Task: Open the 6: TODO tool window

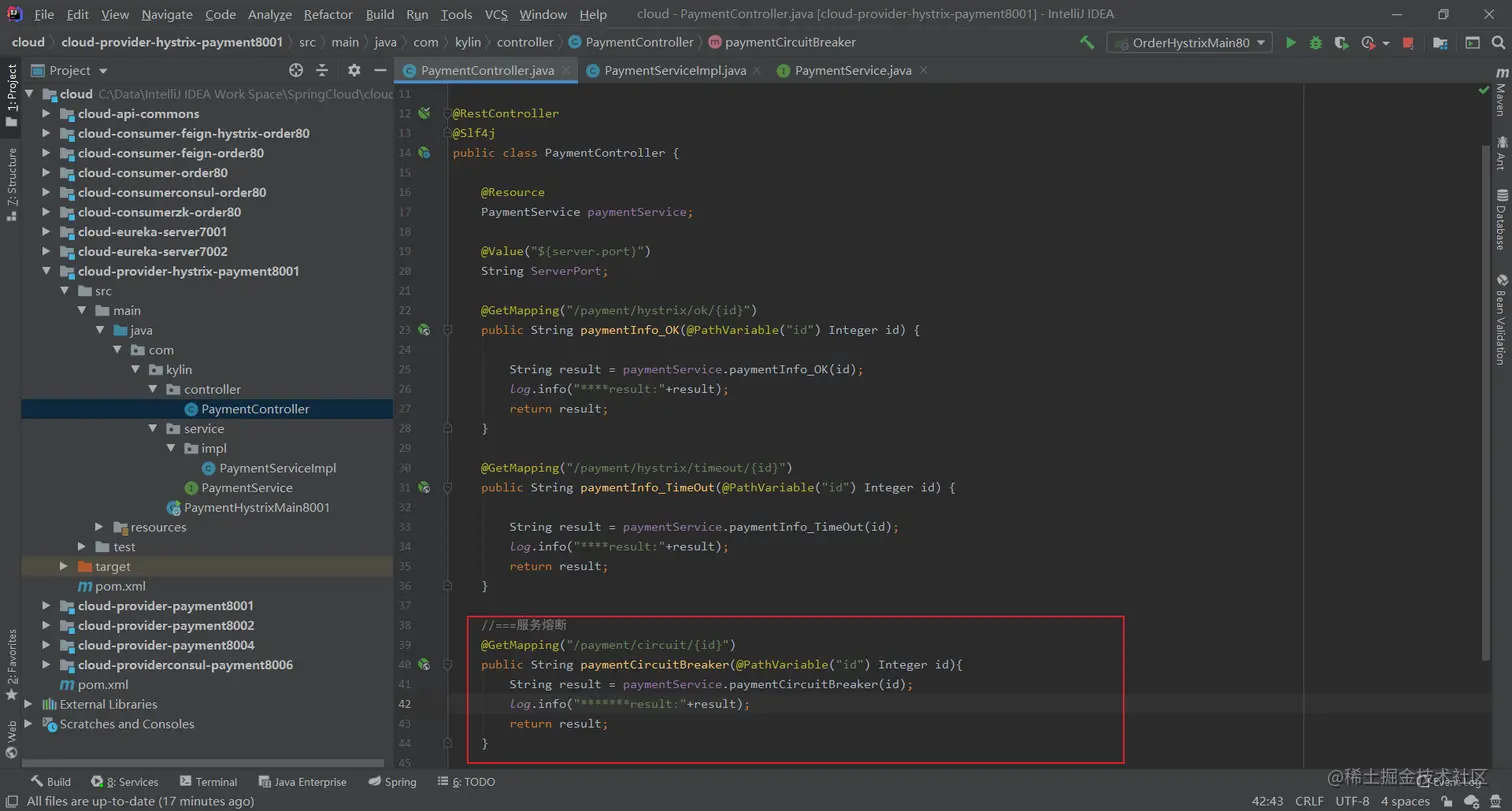Action: (465, 782)
